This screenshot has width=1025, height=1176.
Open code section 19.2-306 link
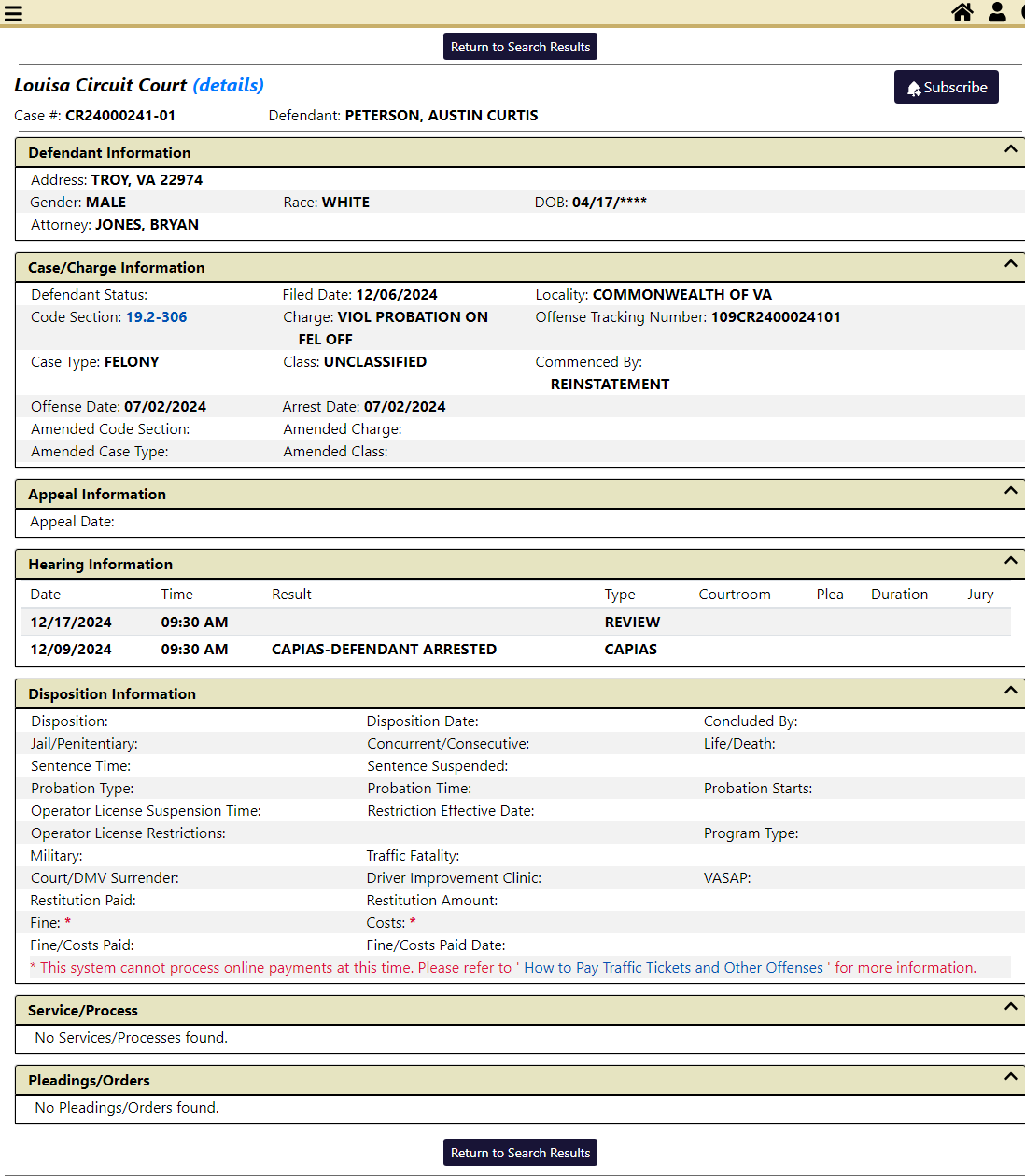pyautogui.click(x=157, y=317)
